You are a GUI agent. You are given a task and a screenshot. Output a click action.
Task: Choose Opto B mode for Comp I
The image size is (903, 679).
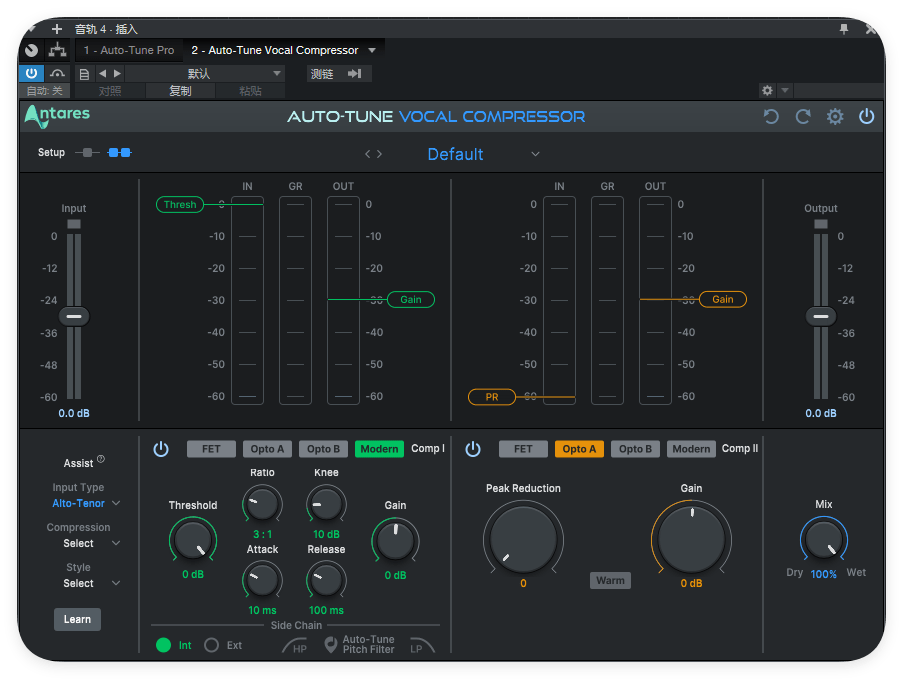point(323,449)
